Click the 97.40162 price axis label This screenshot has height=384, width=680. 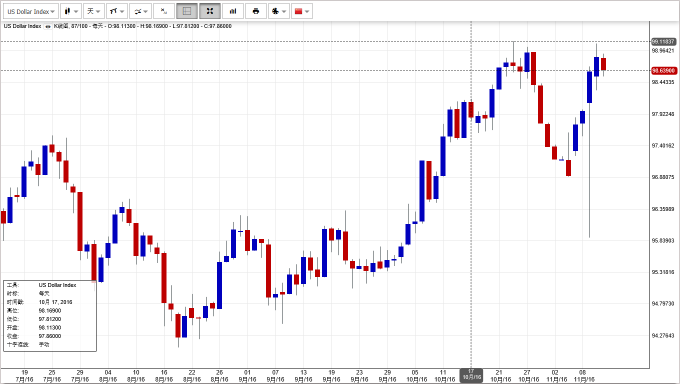pos(663,146)
